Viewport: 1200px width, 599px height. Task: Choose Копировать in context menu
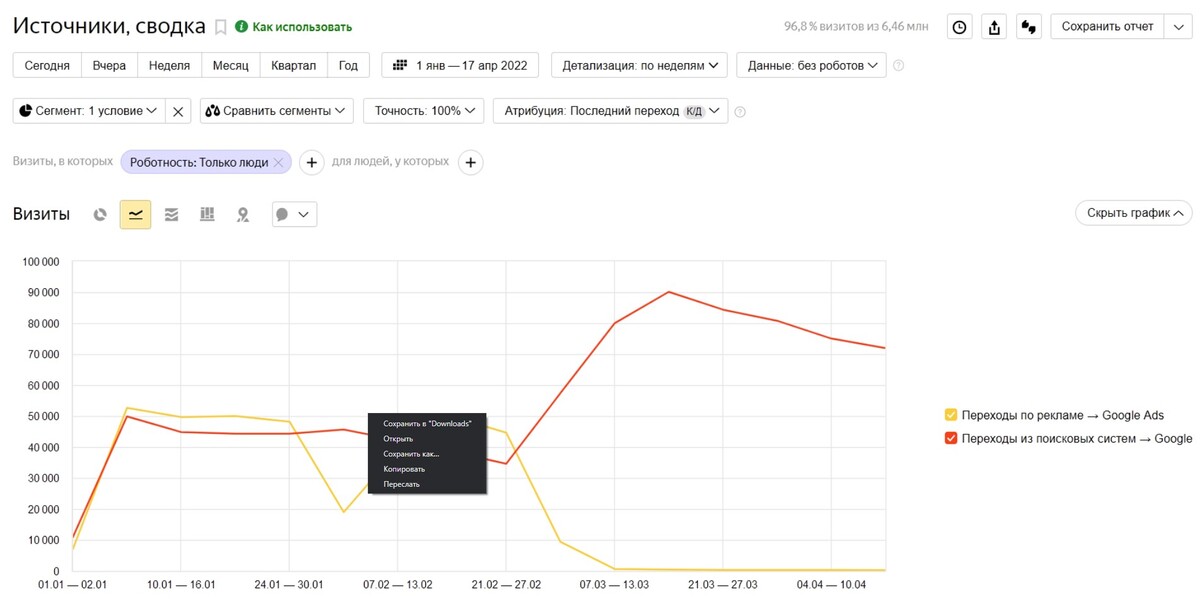coord(427,468)
